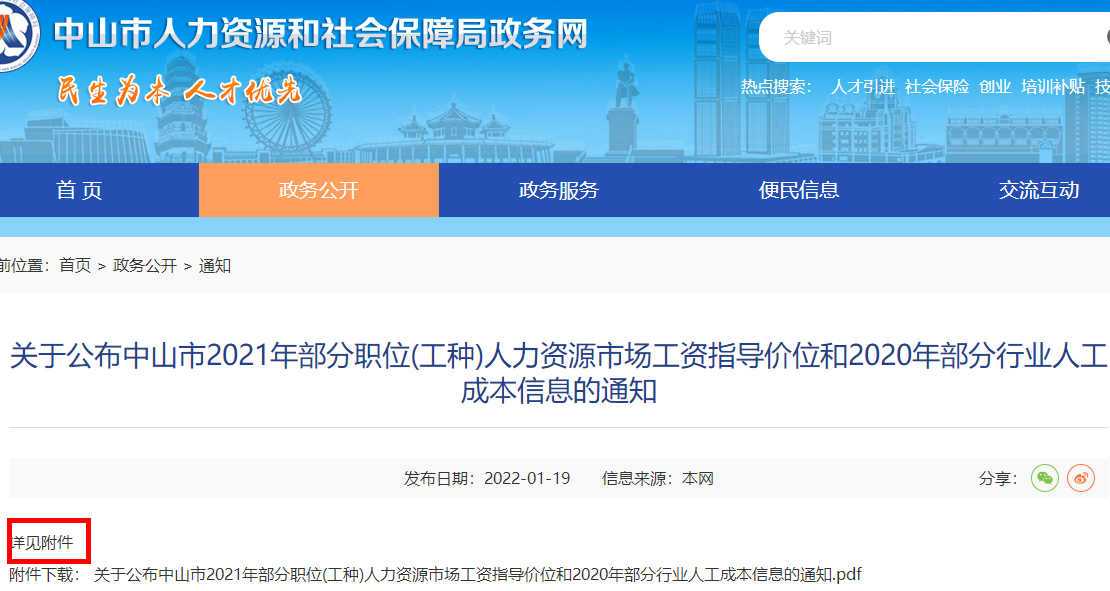Click the site title 中山市人力资源和社会保障局政务网

click(x=320, y=35)
